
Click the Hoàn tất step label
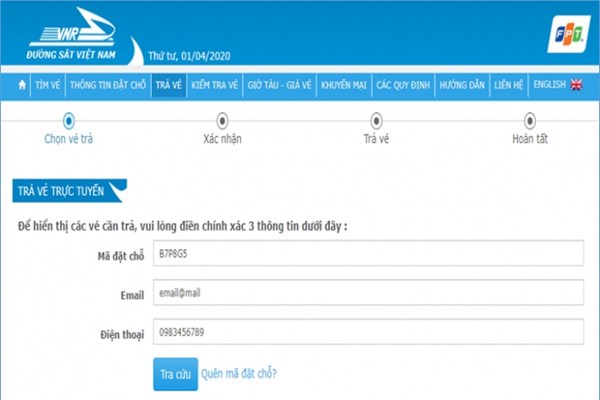pyautogui.click(x=530, y=139)
